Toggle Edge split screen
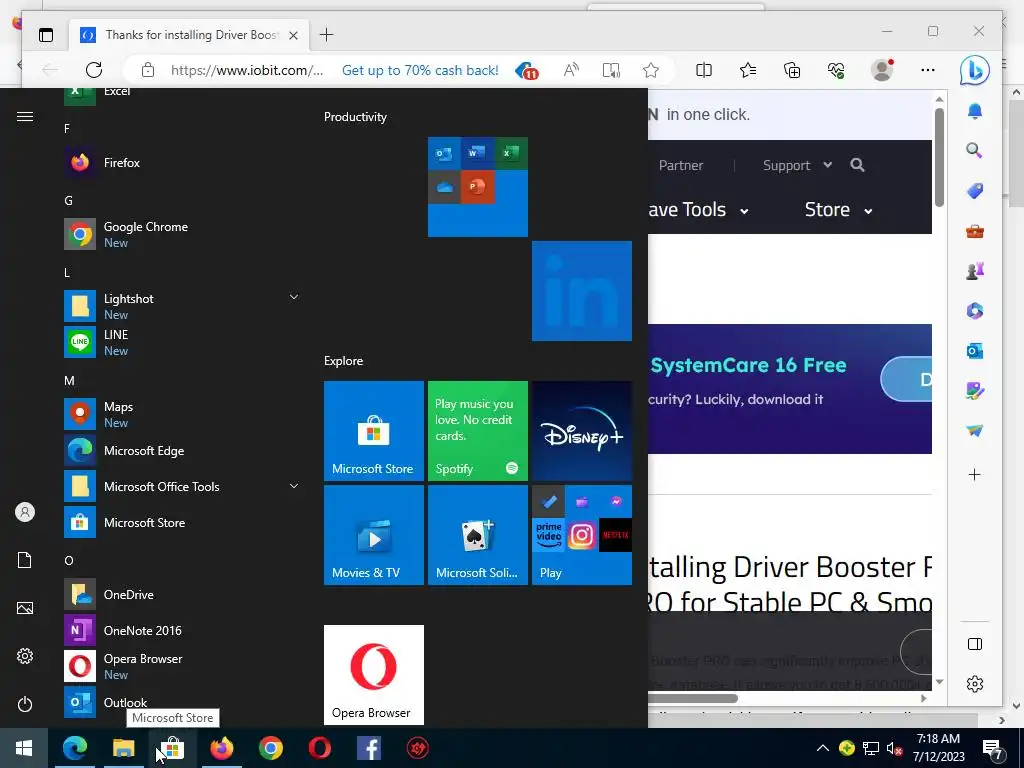Image resolution: width=1024 pixels, height=768 pixels. (704, 70)
